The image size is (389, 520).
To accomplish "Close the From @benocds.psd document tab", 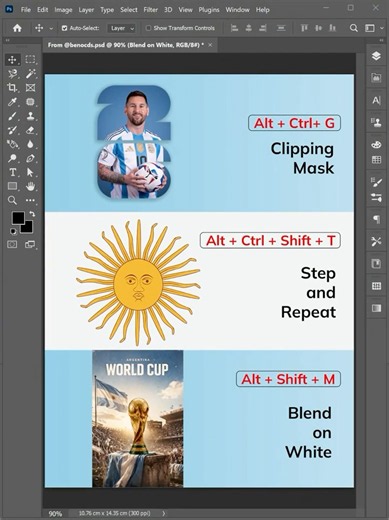I will click(210, 45).
